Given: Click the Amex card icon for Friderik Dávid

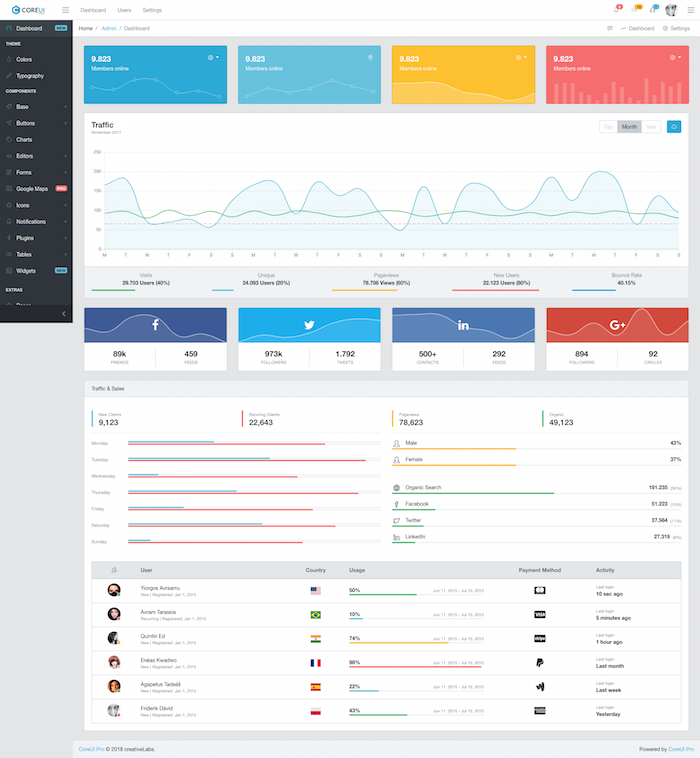Looking at the screenshot, I should pos(540,711).
